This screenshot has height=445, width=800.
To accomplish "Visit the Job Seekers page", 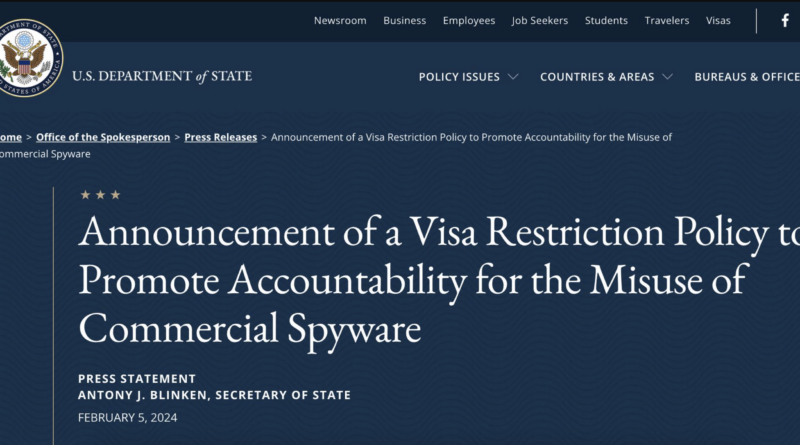I will tap(540, 21).
